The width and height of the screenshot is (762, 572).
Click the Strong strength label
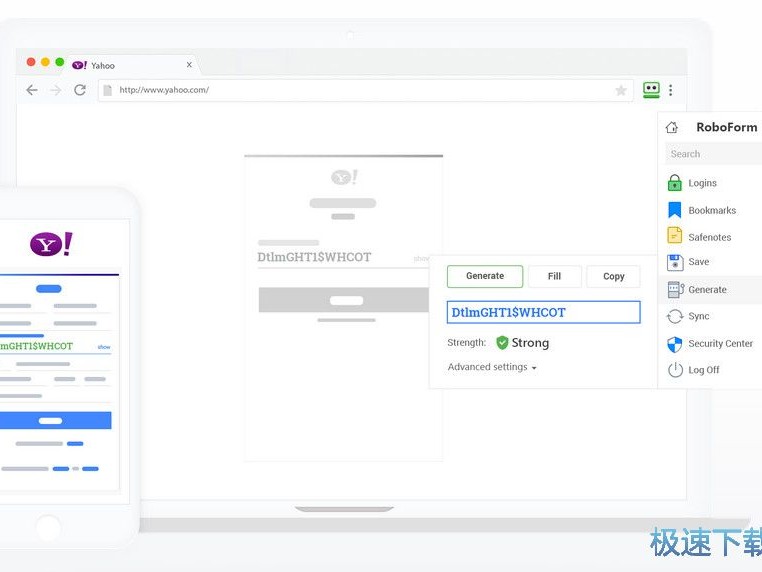pyautogui.click(x=530, y=343)
